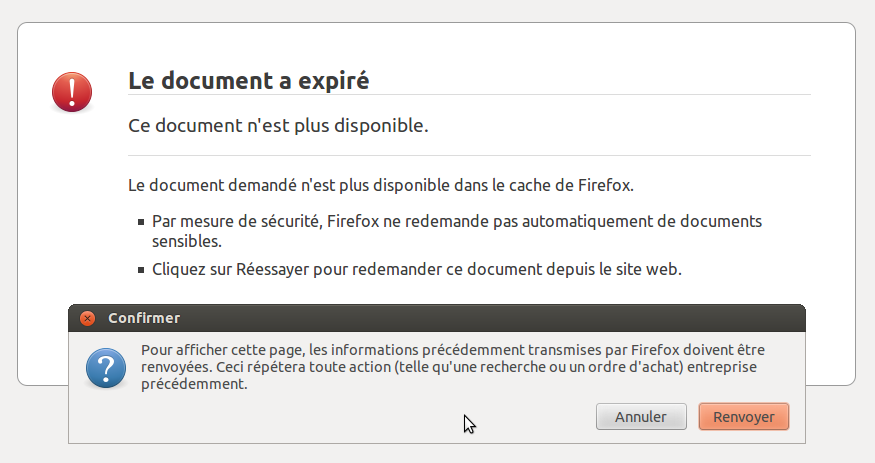This screenshot has height=463, width=875.
Task: Click the square bullet before "Cliquez sur"
Action: [141, 270]
